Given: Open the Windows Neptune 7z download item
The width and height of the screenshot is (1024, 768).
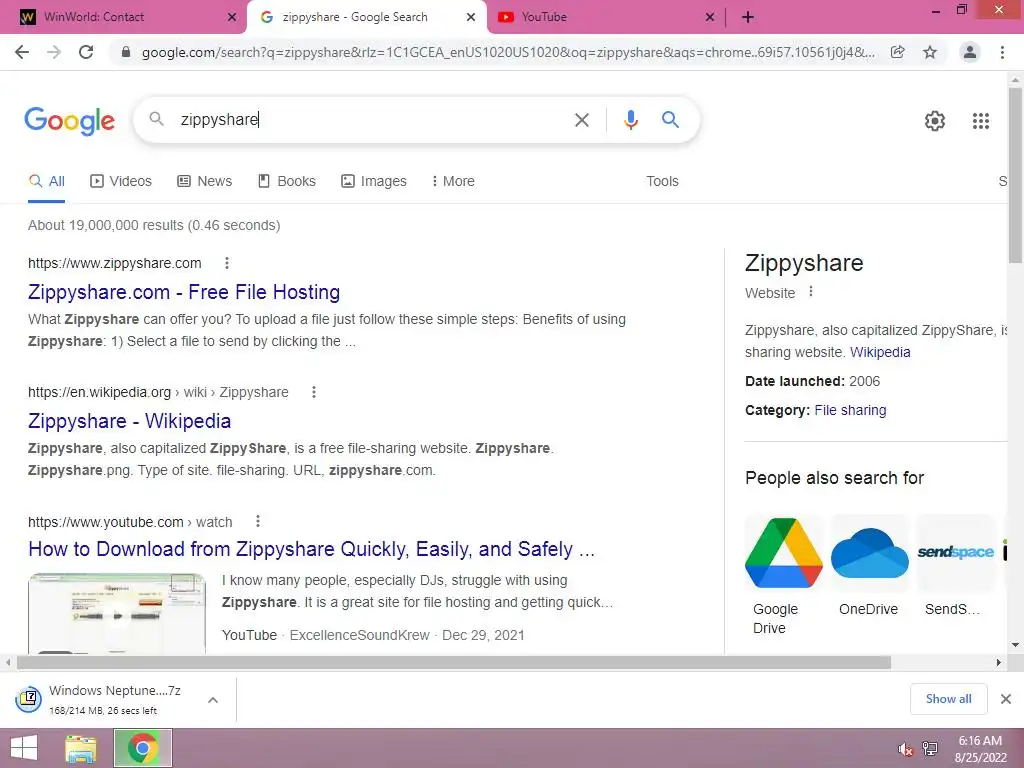Looking at the screenshot, I should [104, 699].
